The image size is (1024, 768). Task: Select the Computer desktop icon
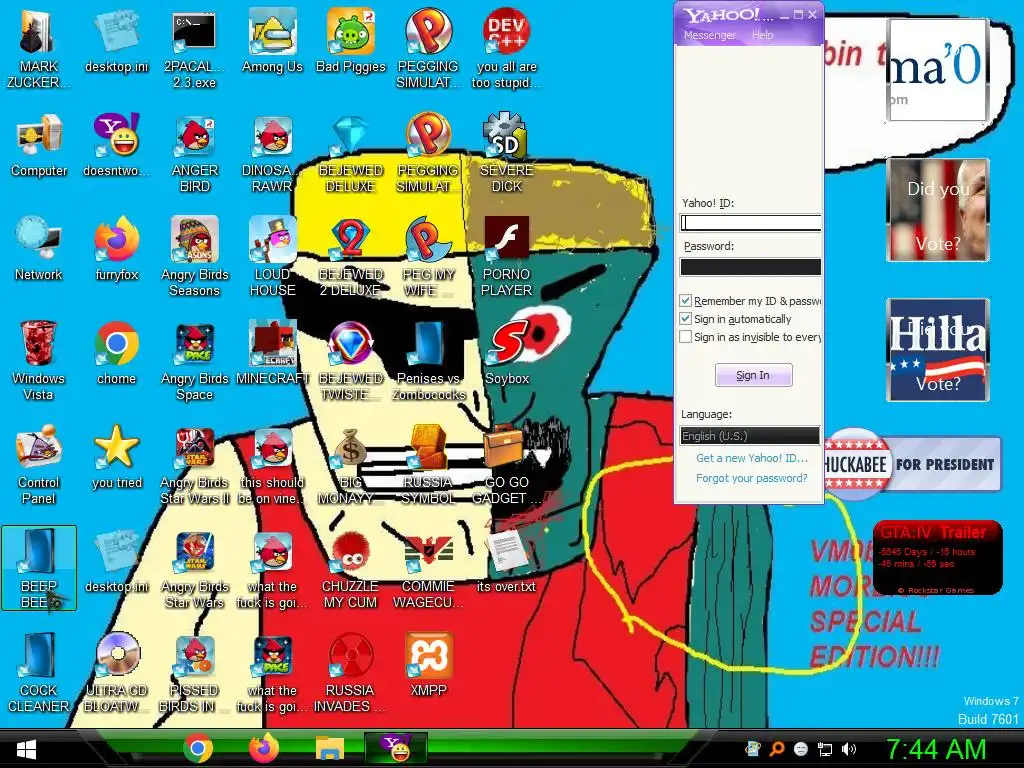tap(39, 146)
